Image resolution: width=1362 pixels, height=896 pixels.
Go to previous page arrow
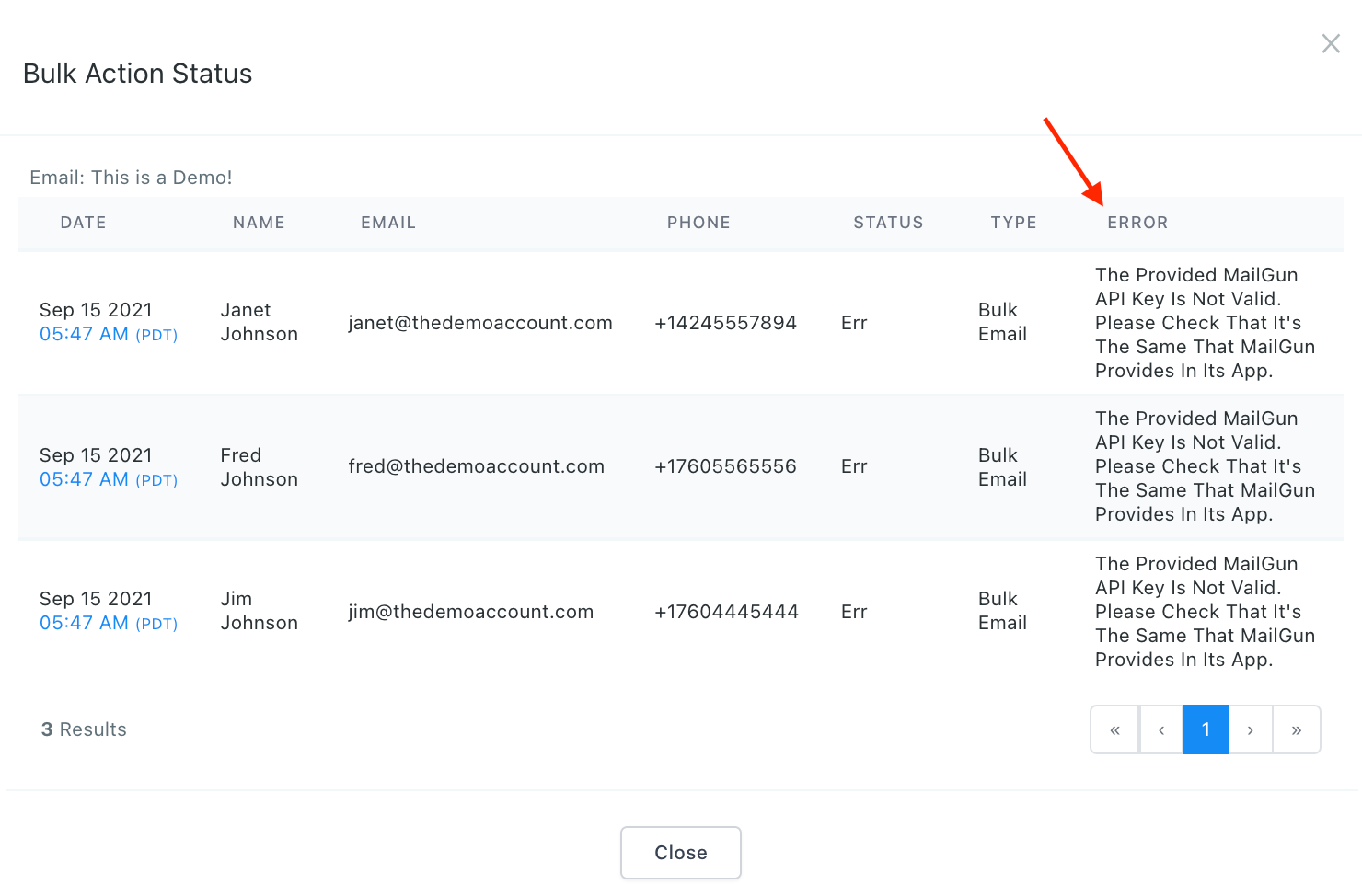tap(1161, 729)
